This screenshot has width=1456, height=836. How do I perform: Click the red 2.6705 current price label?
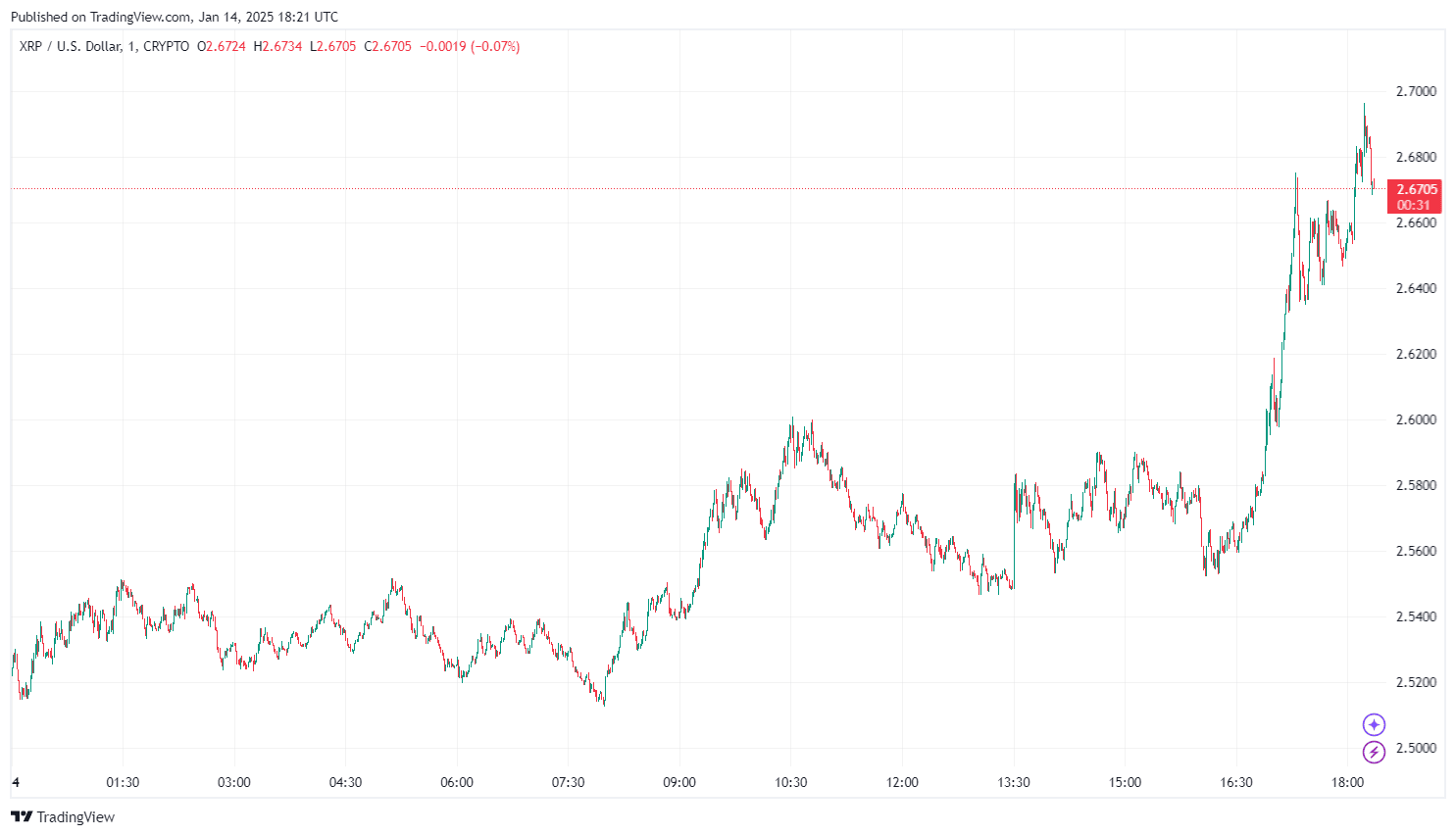click(x=1417, y=189)
